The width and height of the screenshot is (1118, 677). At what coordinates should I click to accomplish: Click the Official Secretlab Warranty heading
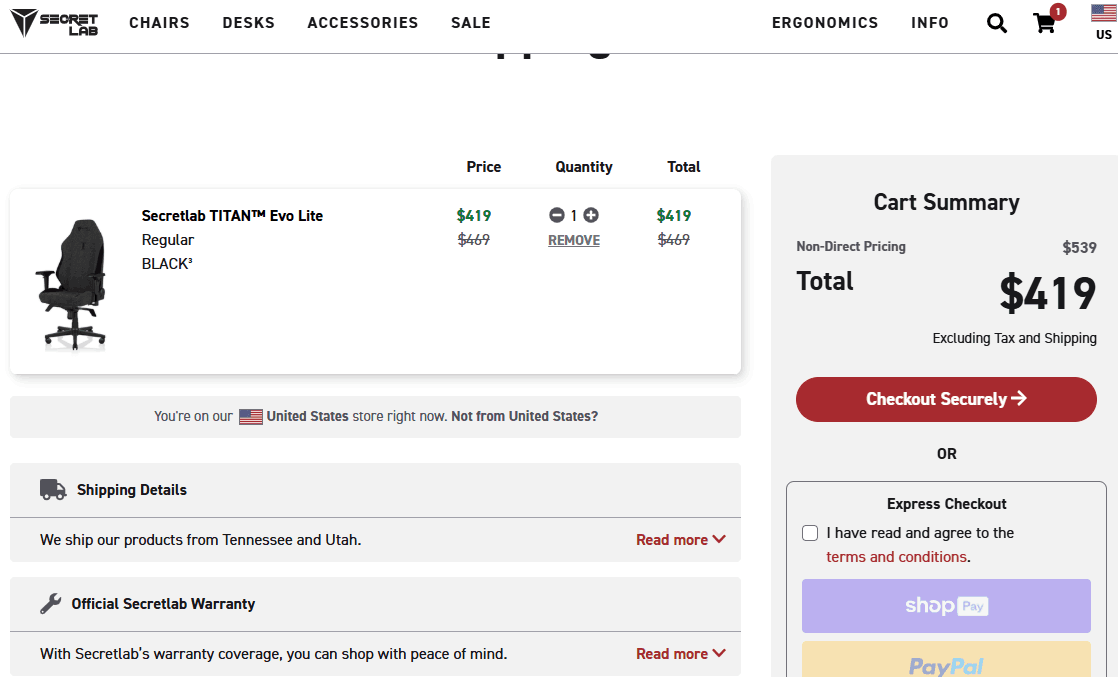coord(163,604)
